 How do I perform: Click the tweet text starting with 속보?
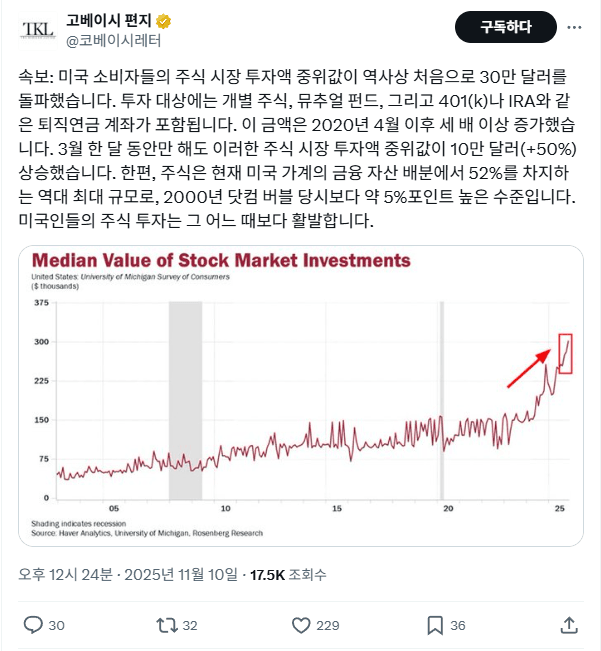298,147
